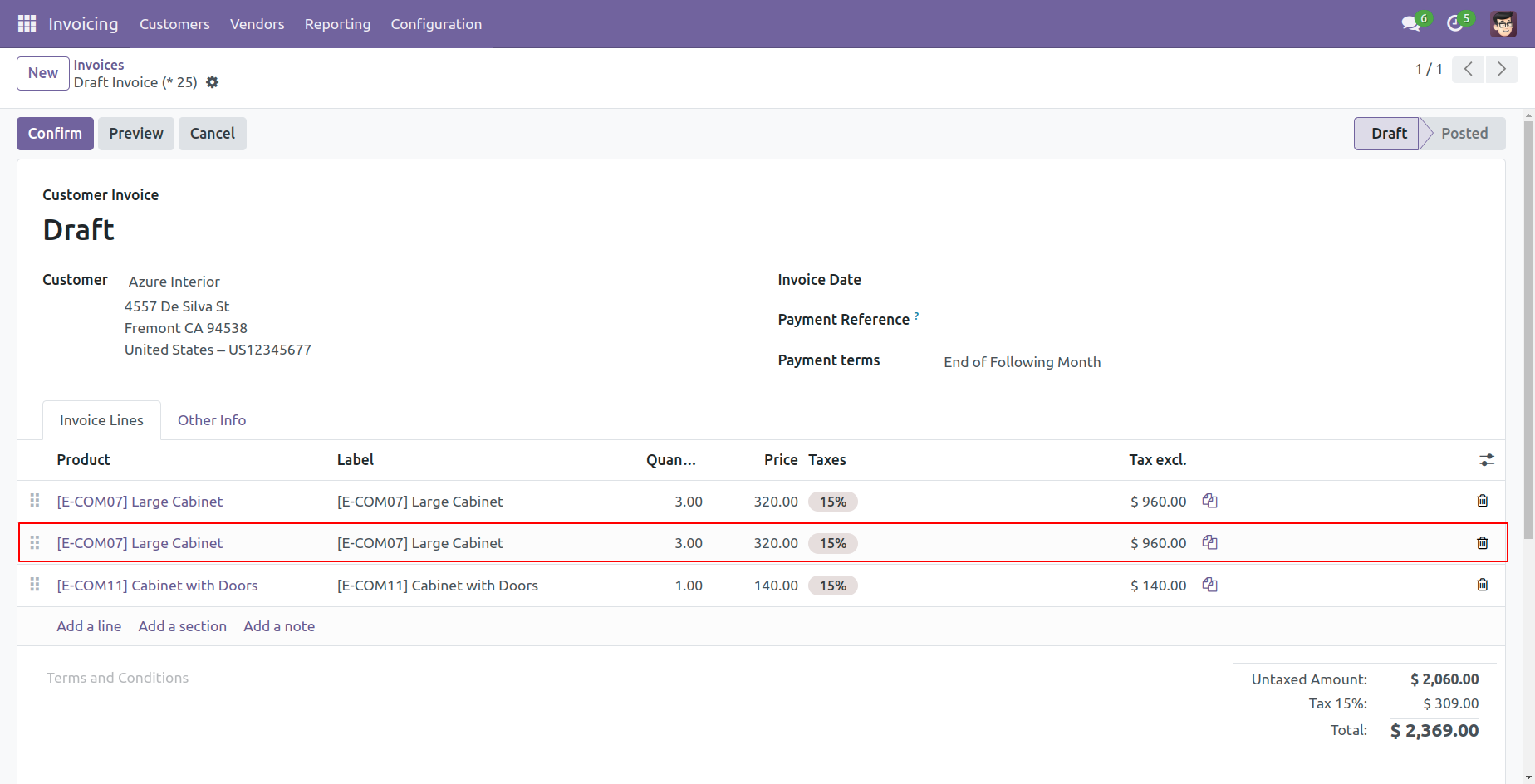Viewport: 1535px width, 784px height.
Task: Delete the highlighted second Large Cabinet line
Action: (x=1483, y=543)
